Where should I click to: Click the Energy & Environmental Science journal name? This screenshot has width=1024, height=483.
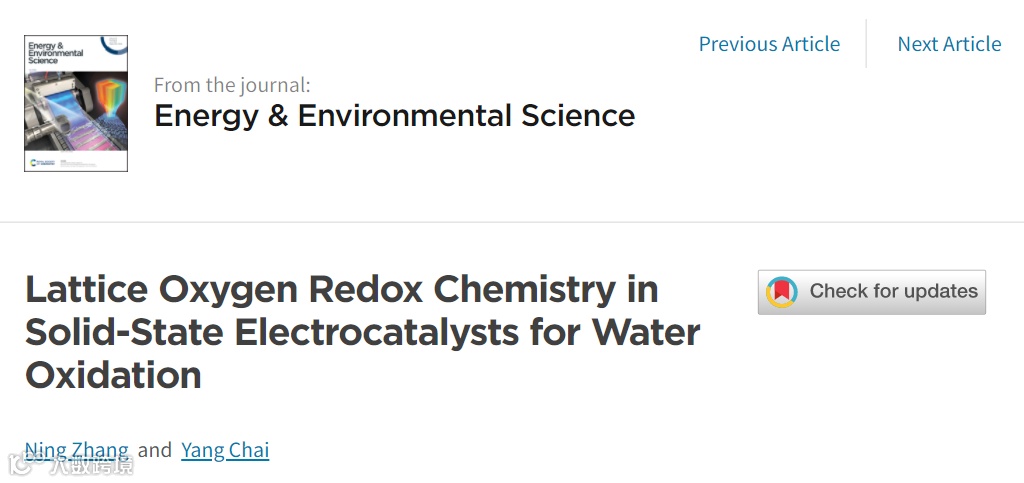pyautogui.click(x=394, y=116)
